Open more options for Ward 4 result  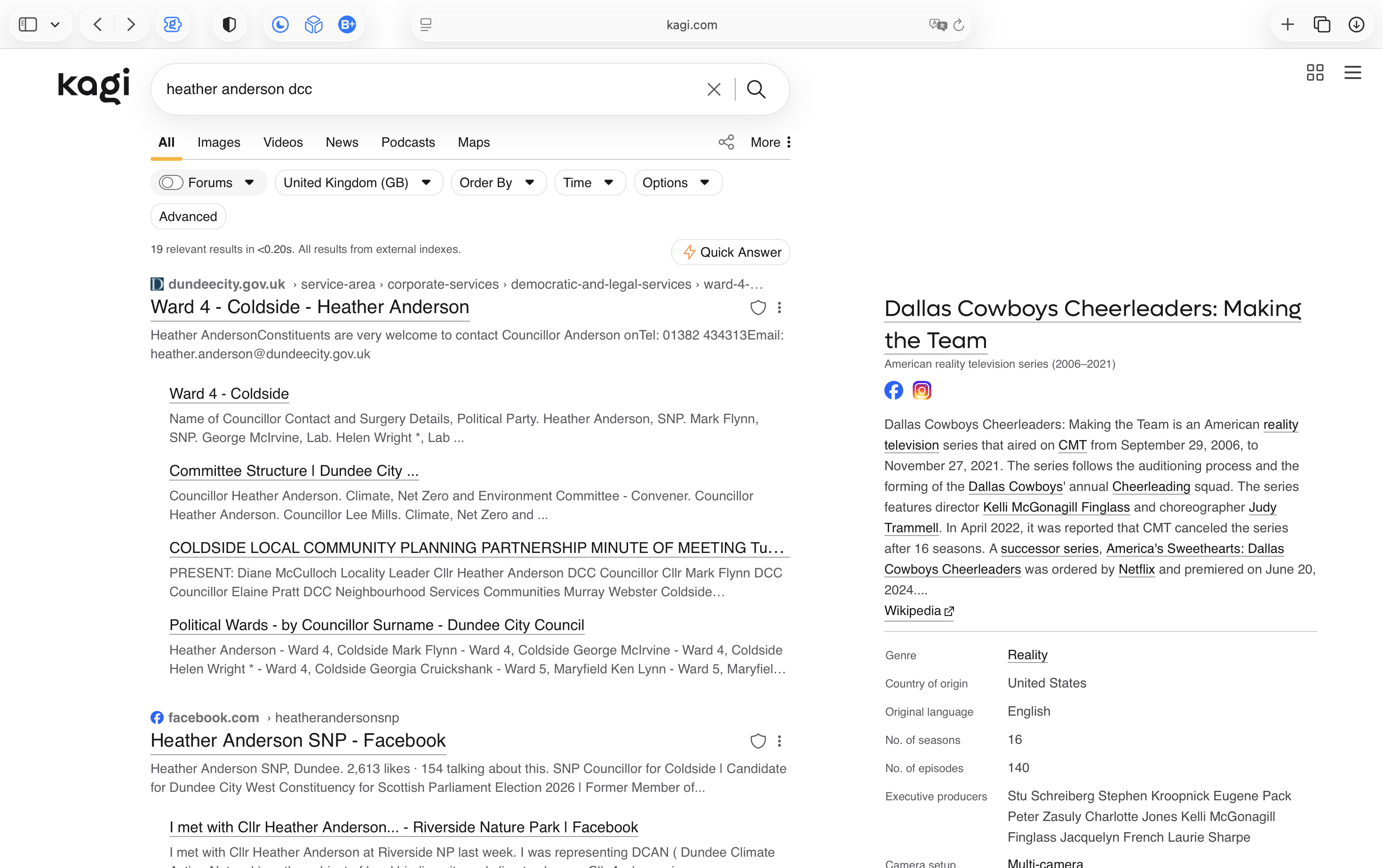(x=779, y=308)
